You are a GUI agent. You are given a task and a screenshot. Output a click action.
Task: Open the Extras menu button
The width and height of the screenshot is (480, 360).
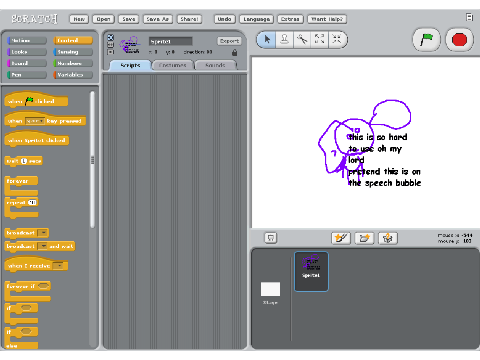(x=290, y=19)
